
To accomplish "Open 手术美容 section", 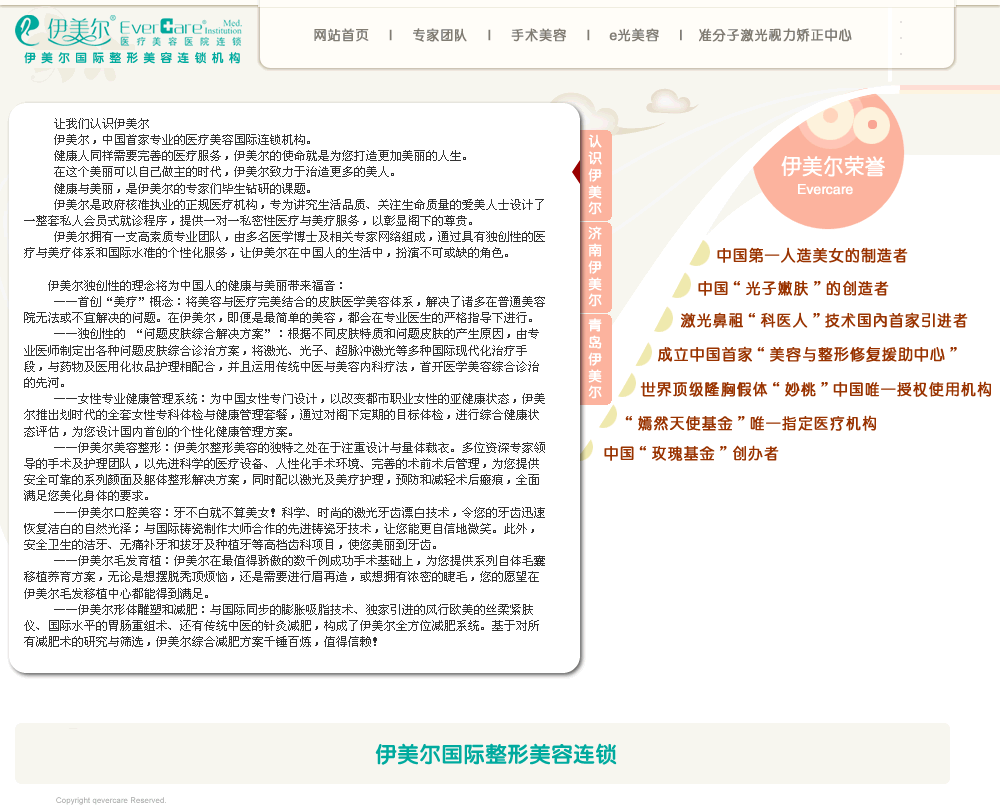I will tap(538, 35).
